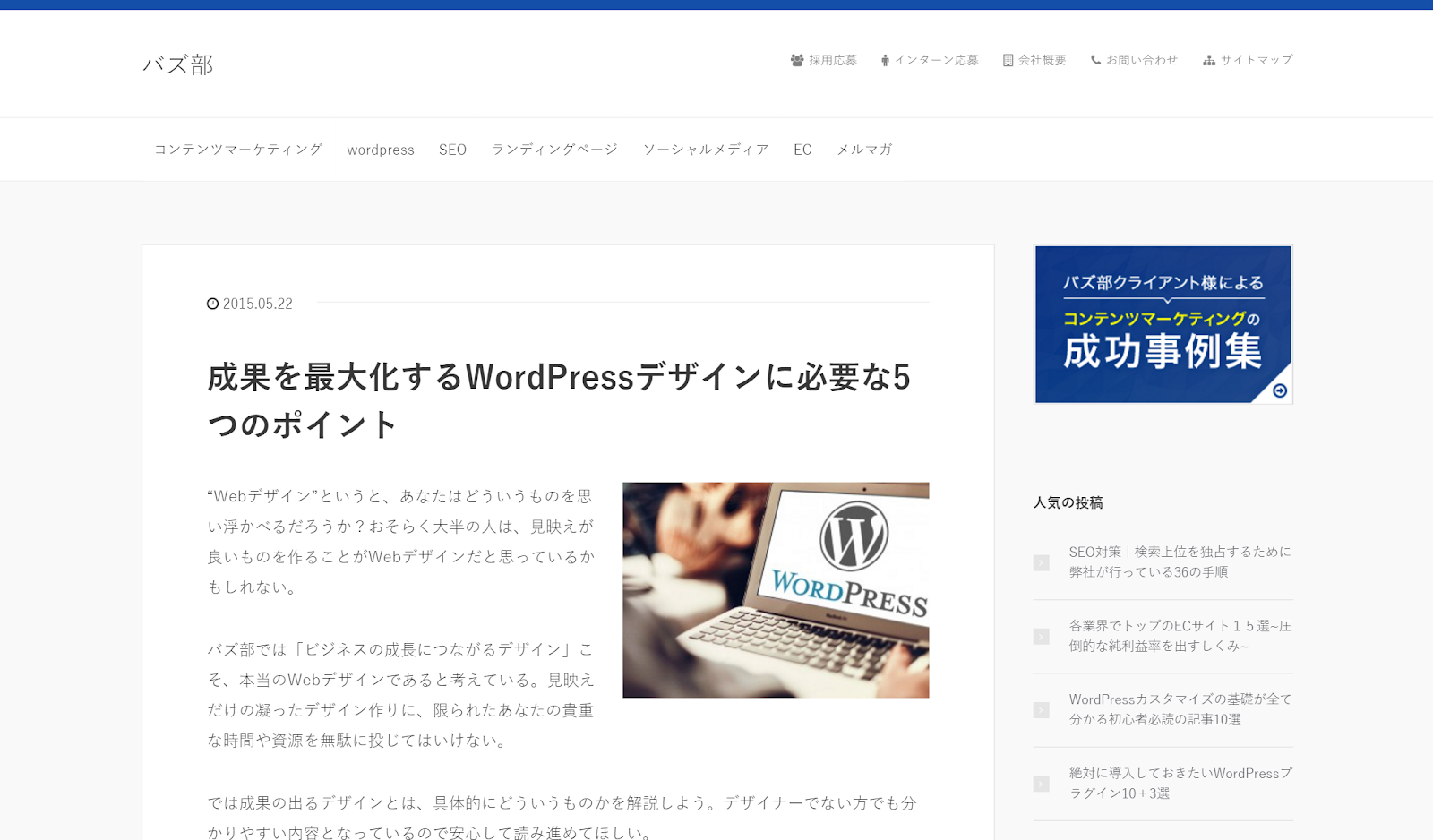Click the 人気の投稿 sidebar heading
Screen dimensions: 1433x840
pos(1068,502)
